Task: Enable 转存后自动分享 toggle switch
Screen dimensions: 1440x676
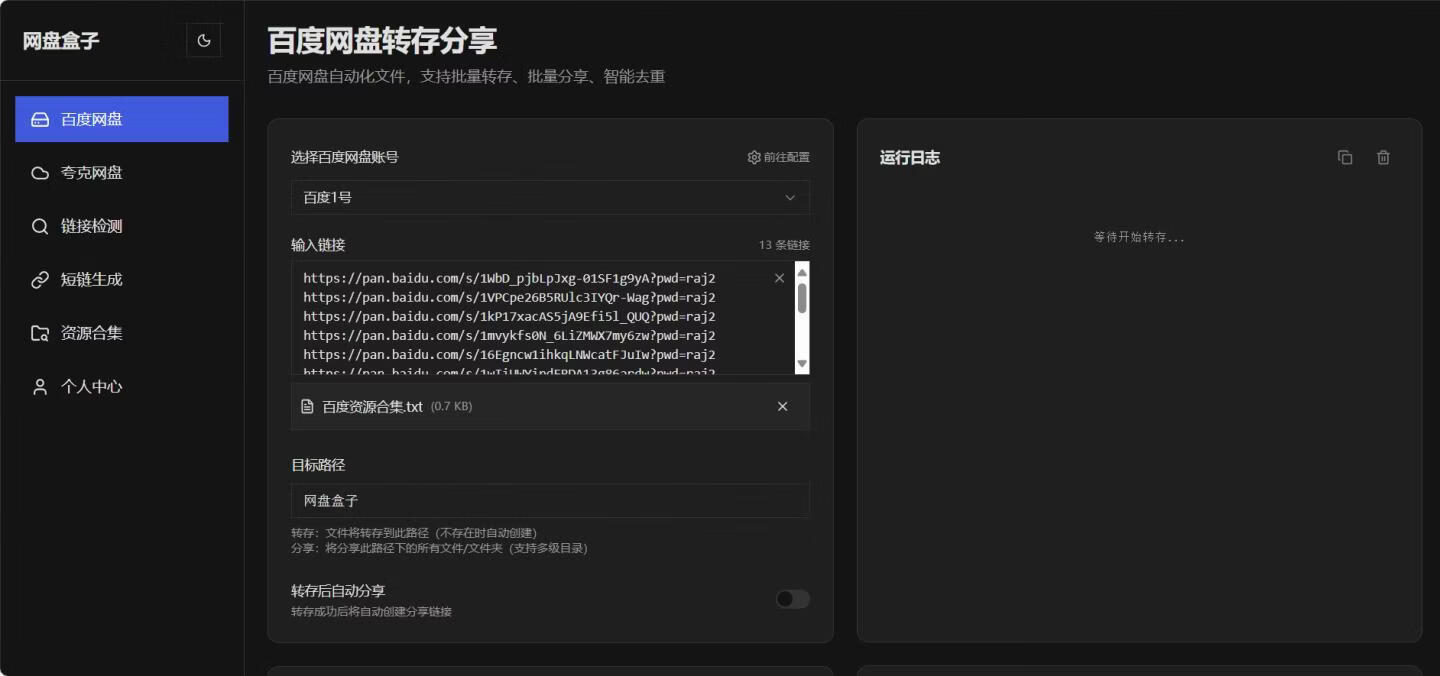Action: [x=793, y=599]
